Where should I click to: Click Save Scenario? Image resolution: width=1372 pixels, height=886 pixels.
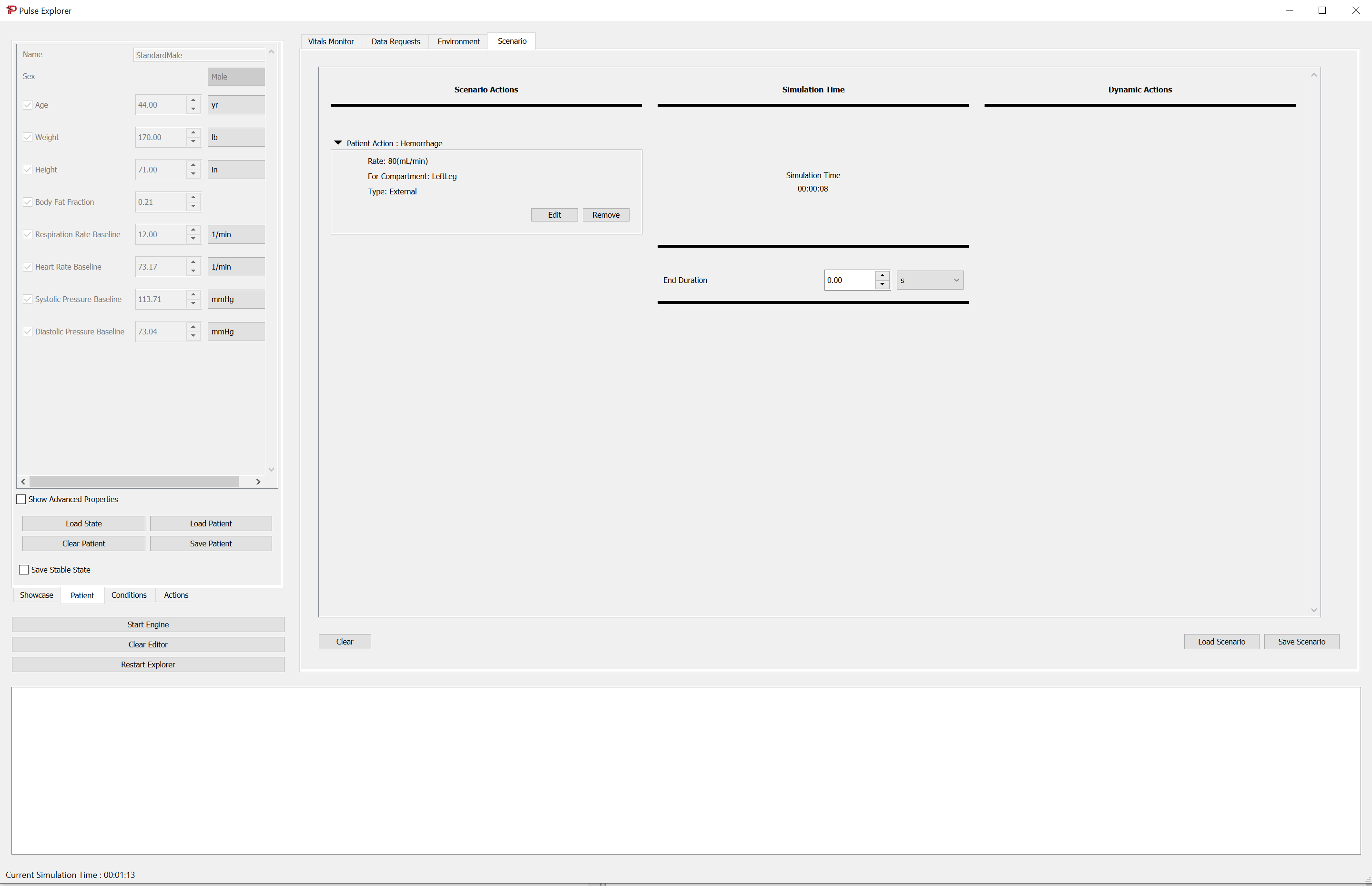pyautogui.click(x=1301, y=642)
